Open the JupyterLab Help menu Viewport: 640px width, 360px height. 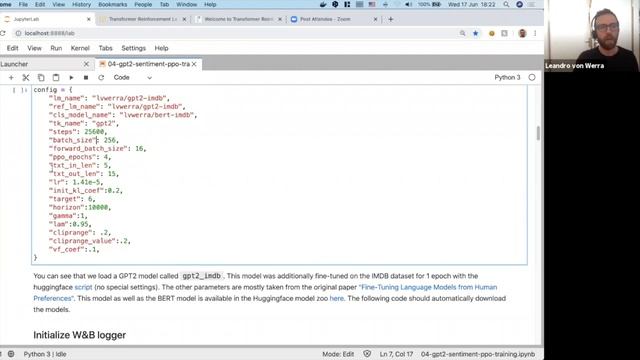coord(161,48)
